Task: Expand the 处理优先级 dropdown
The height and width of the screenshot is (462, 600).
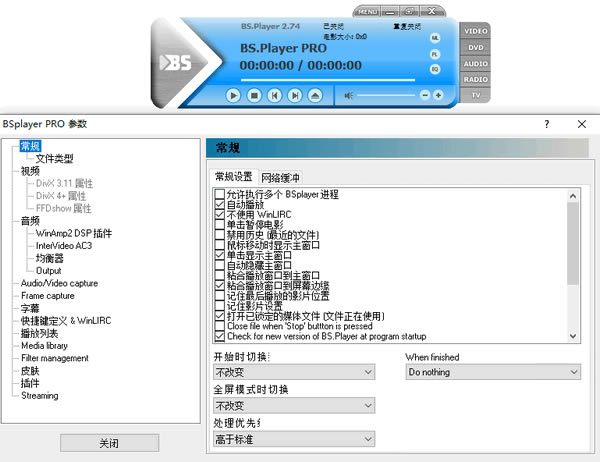Action: click(x=294, y=438)
